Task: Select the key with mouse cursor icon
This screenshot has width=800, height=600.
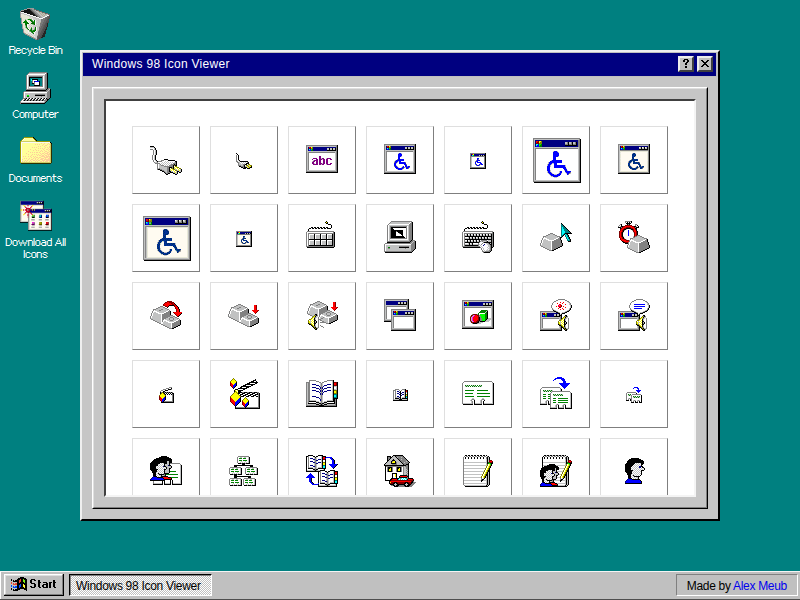Action: (556, 237)
